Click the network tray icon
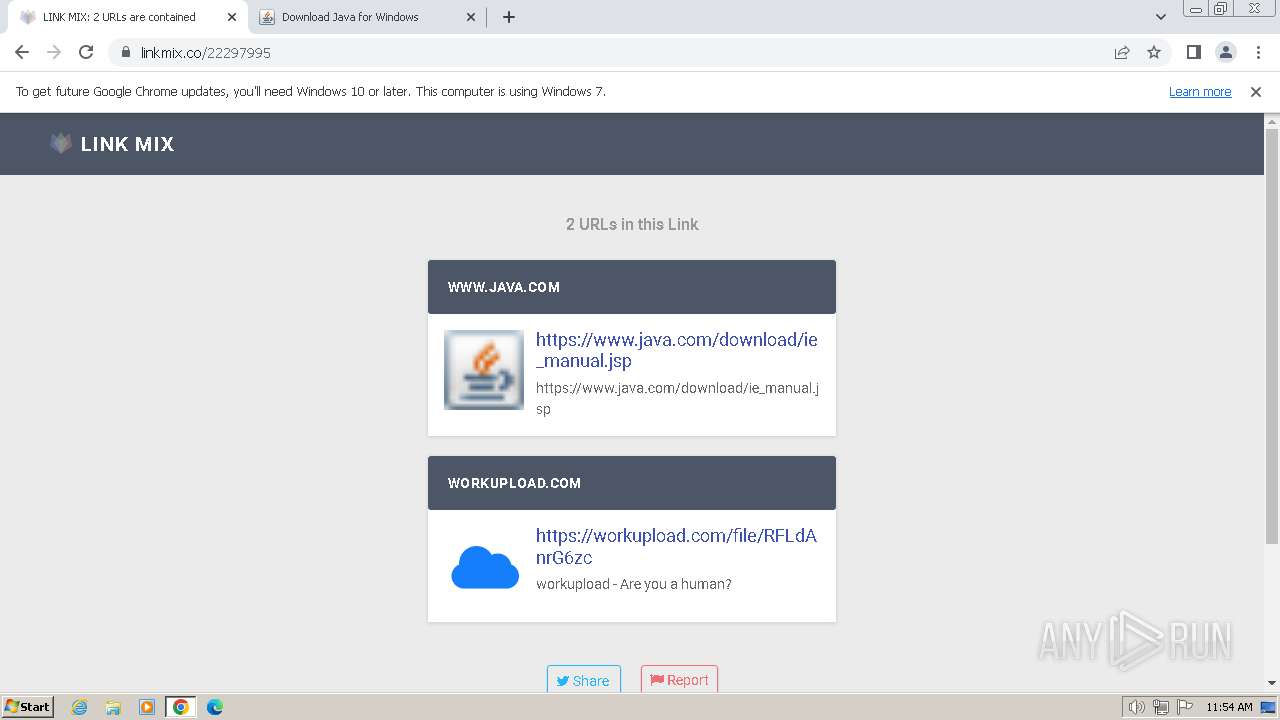 [1160, 707]
